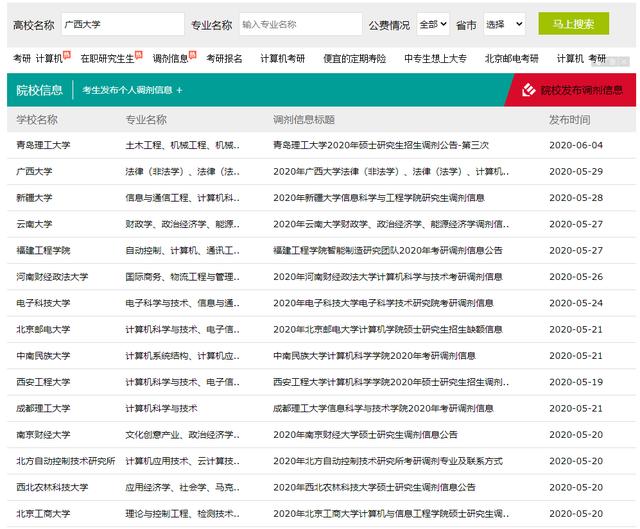Open 2020年北京邮电大学计算机学院硕士研究生招生缺额信息
The height and width of the screenshot is (529, 640).
tap(388, 329)
